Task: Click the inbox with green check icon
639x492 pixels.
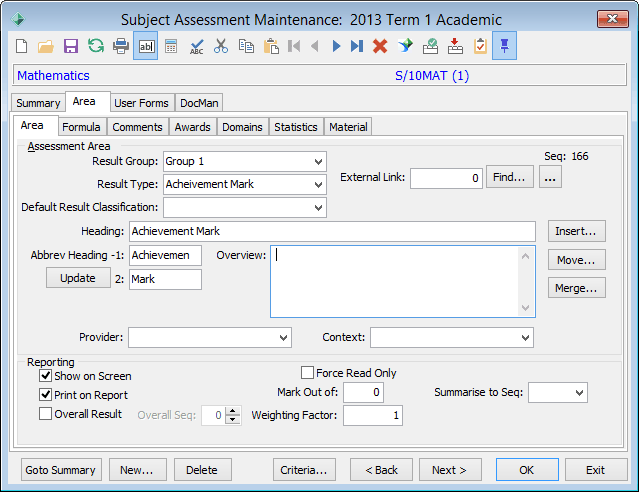Action: pyautogui.click(x=430, y=46)
